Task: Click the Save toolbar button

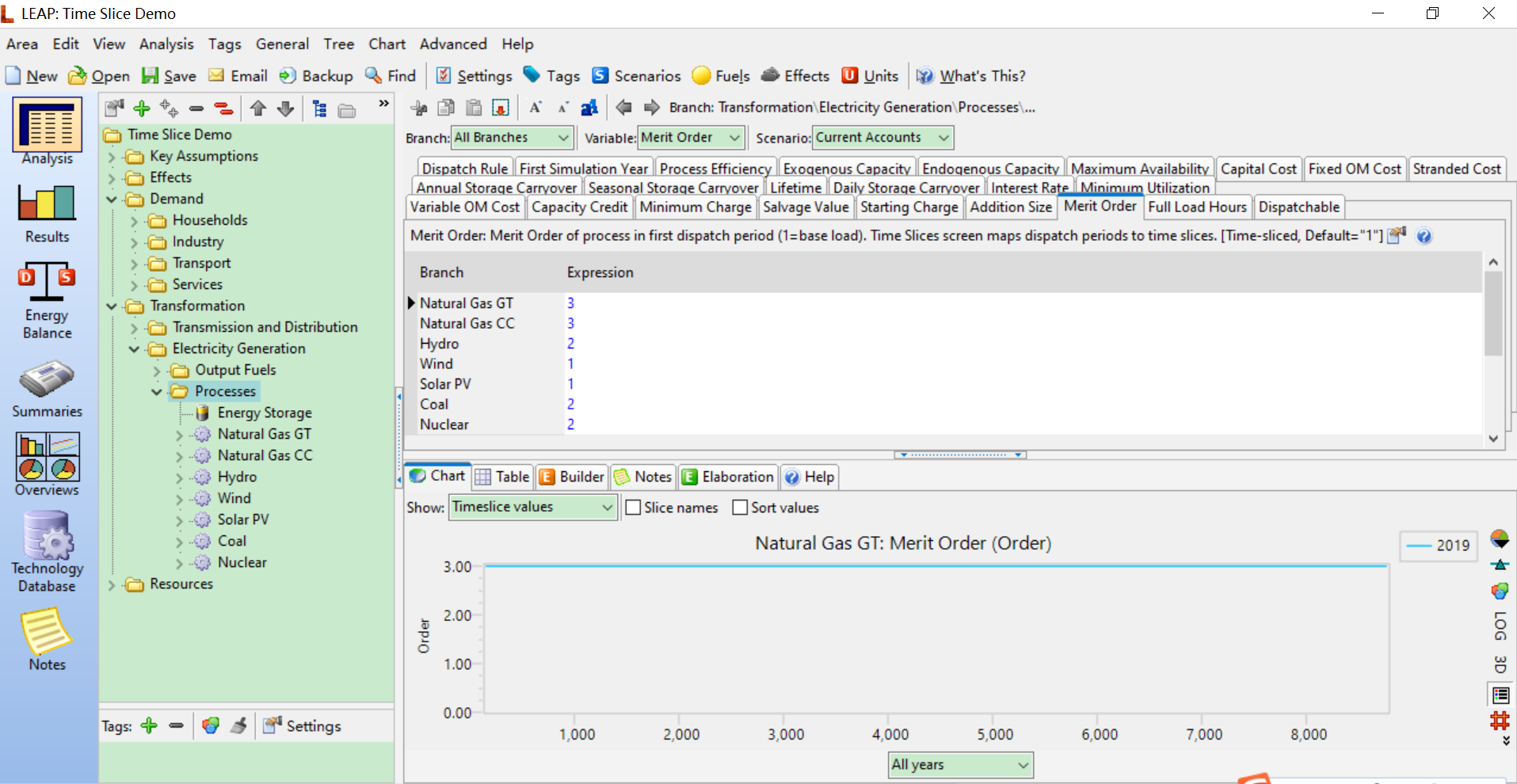Action: [x=169, y=76]
